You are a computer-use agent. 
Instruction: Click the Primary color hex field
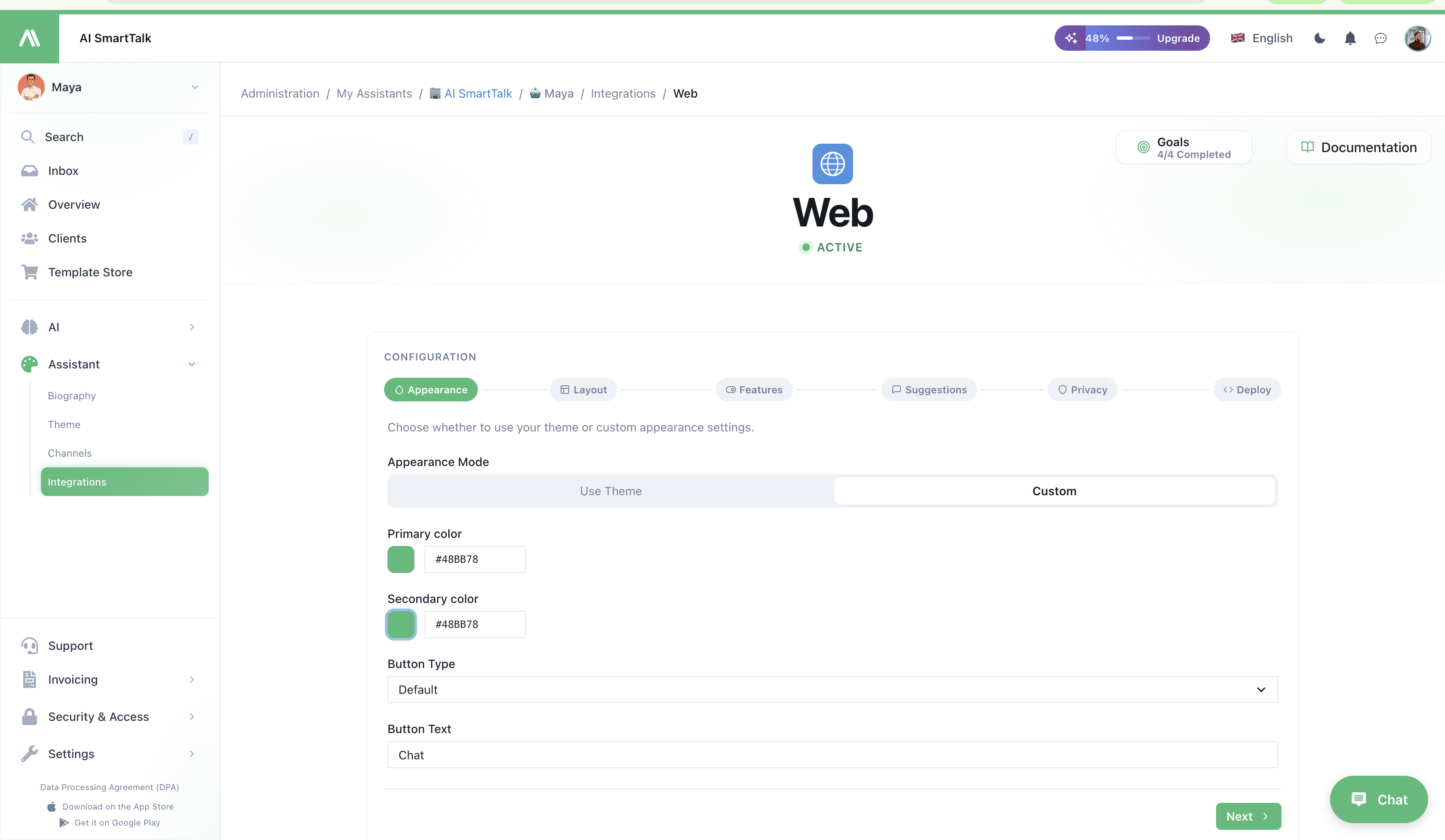coord(475,559)
